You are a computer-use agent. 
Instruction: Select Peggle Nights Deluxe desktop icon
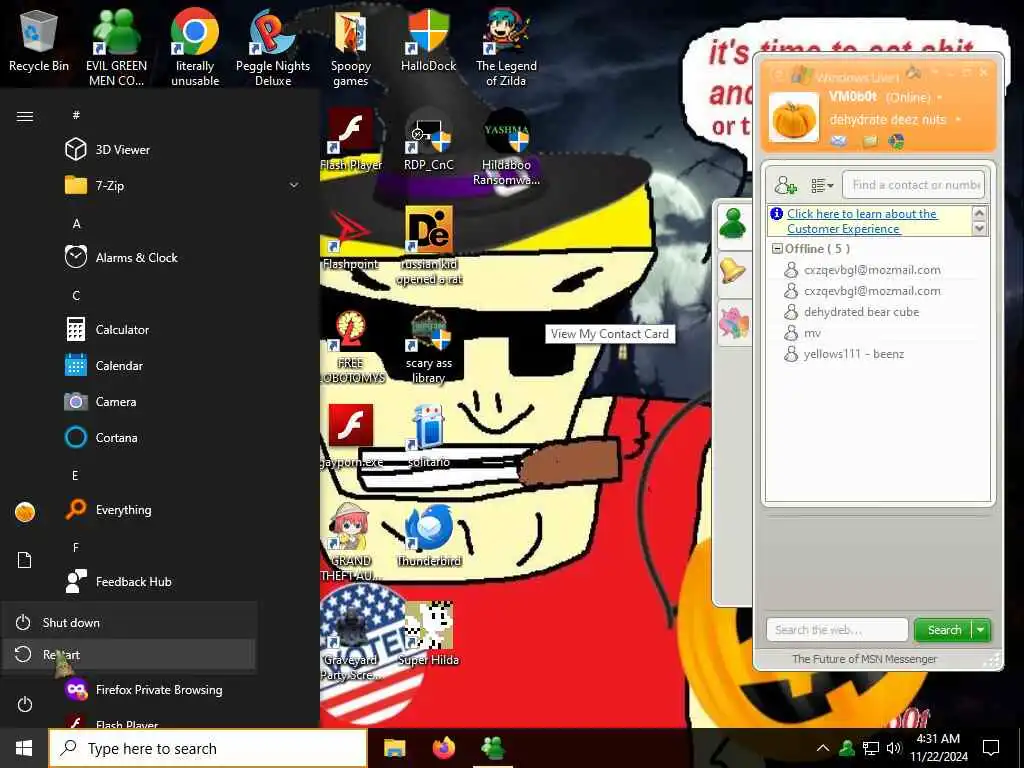[x=272, y=47]
